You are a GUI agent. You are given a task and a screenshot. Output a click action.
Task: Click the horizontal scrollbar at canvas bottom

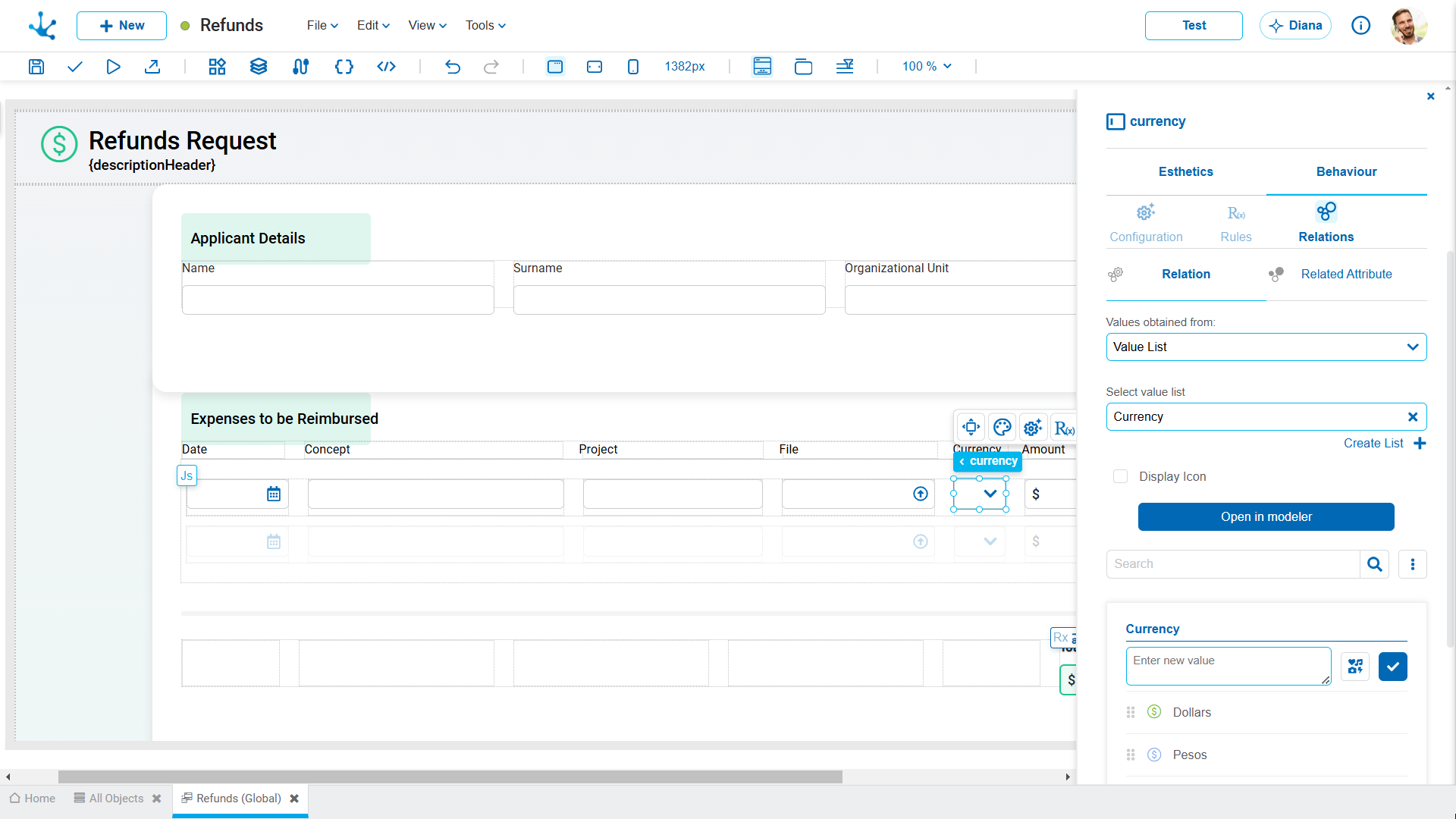click(450, 777)
